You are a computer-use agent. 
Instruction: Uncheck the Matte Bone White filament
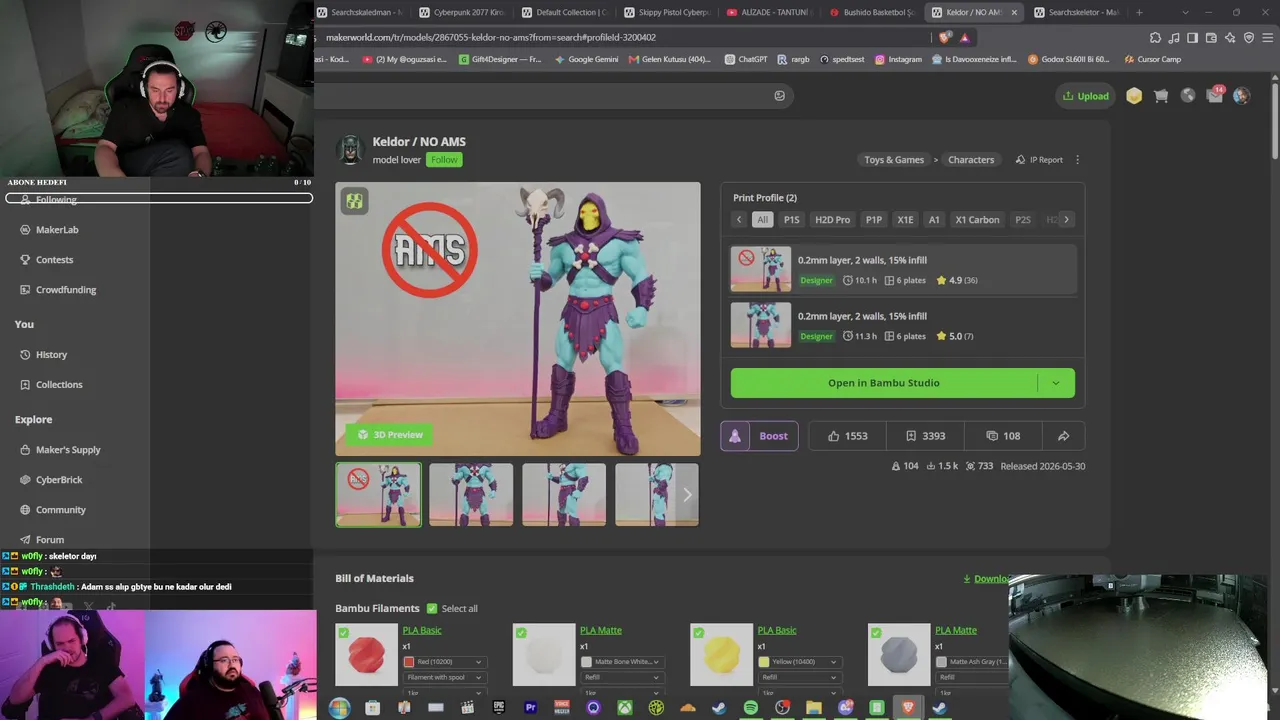(521, 632)
